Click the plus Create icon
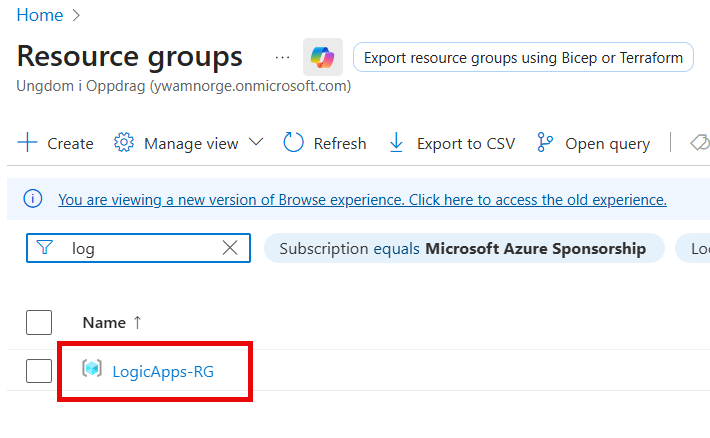710x438 pixels. tap(27, 143)
